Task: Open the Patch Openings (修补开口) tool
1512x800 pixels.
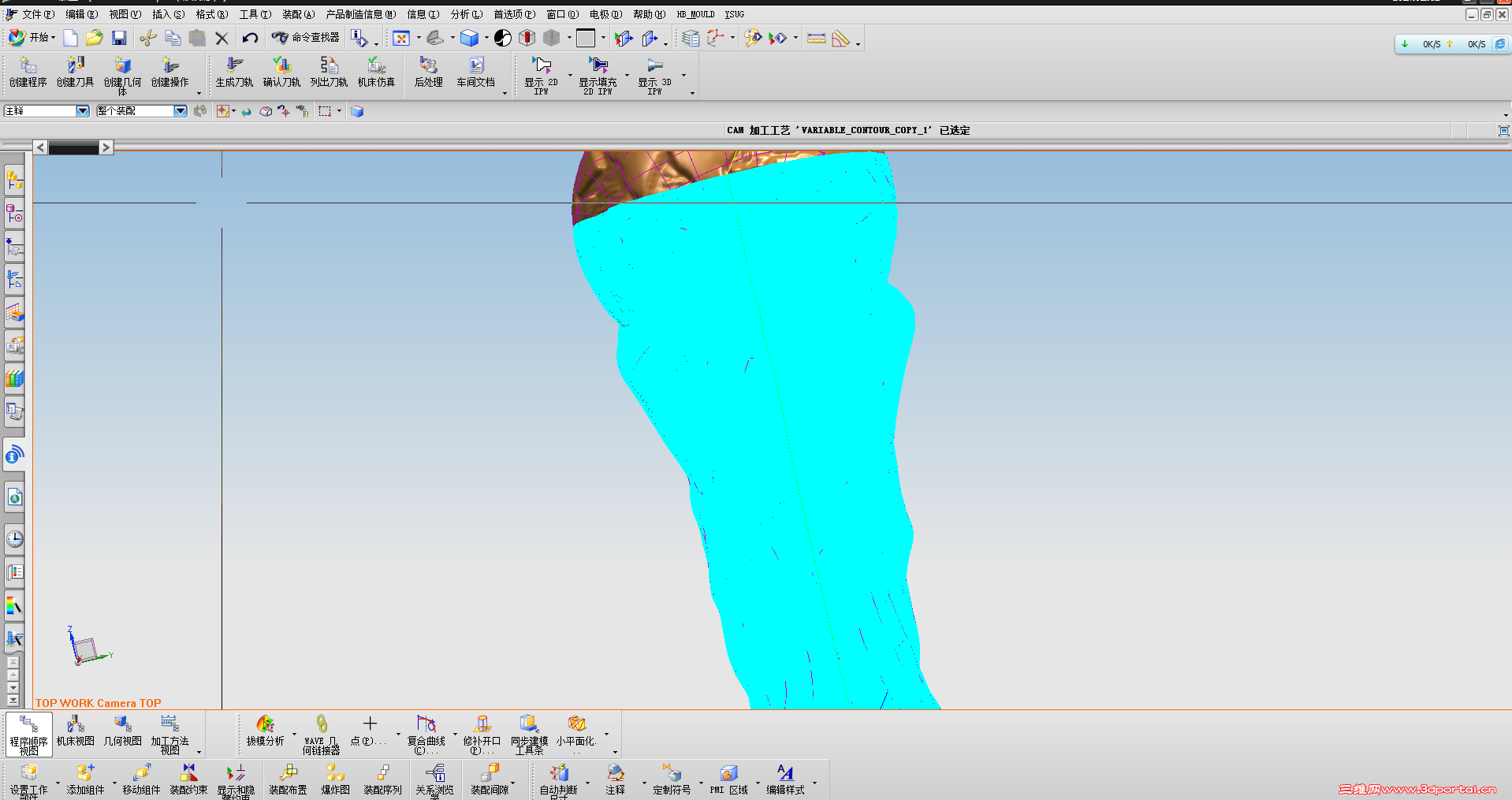Action: point(482,735)
